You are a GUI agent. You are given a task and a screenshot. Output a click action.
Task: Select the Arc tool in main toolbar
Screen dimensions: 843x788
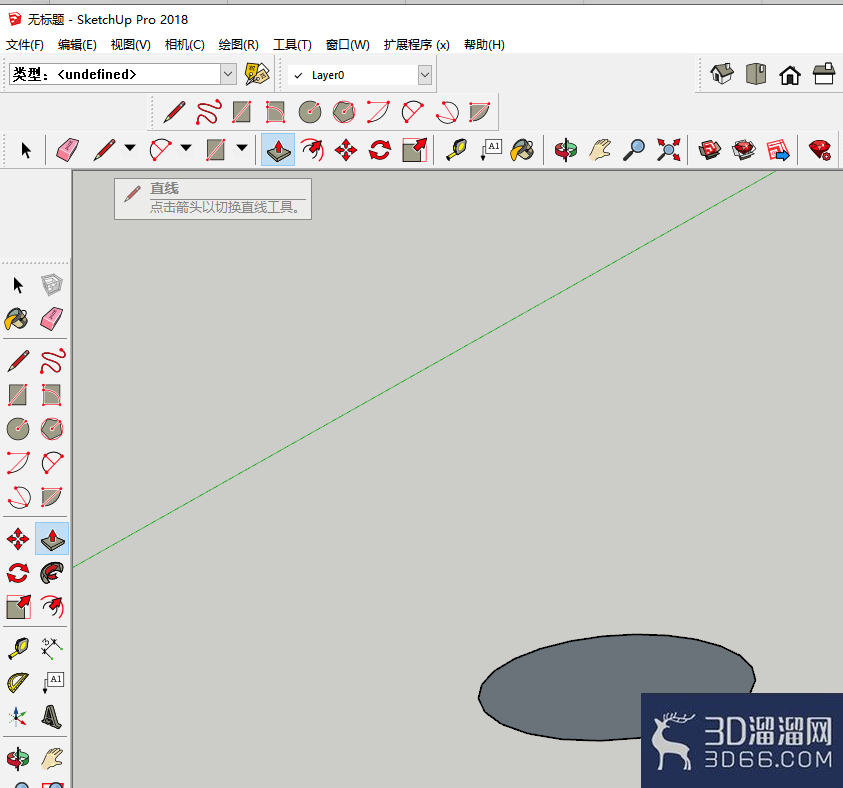[x=160, y=150]
